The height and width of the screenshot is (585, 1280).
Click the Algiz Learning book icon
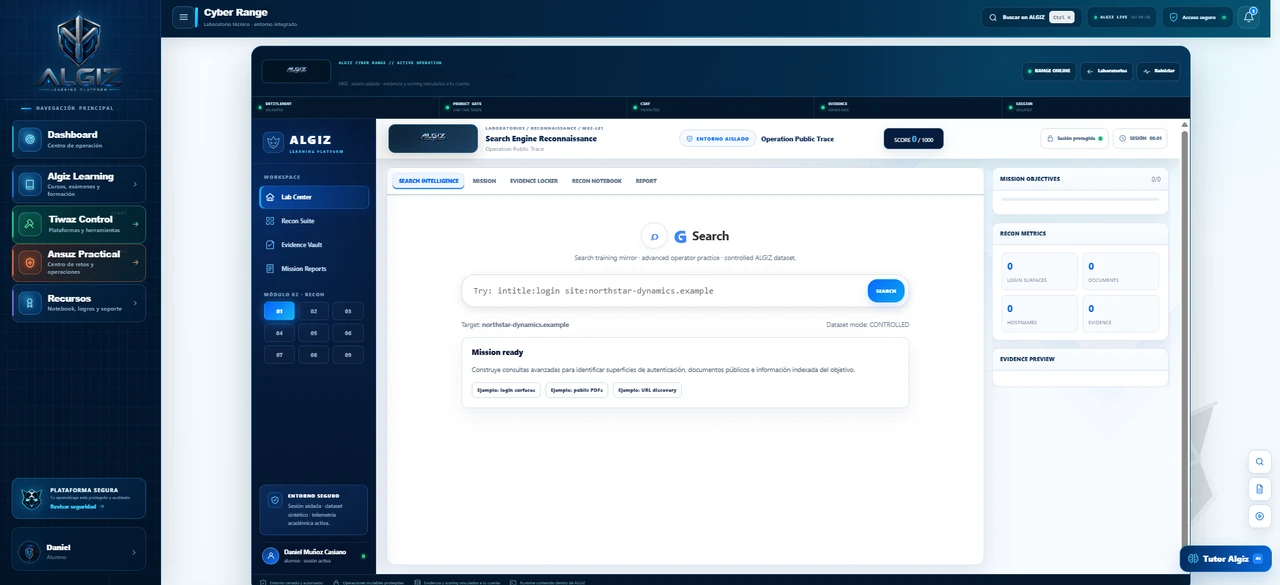(x=30, y=184)
